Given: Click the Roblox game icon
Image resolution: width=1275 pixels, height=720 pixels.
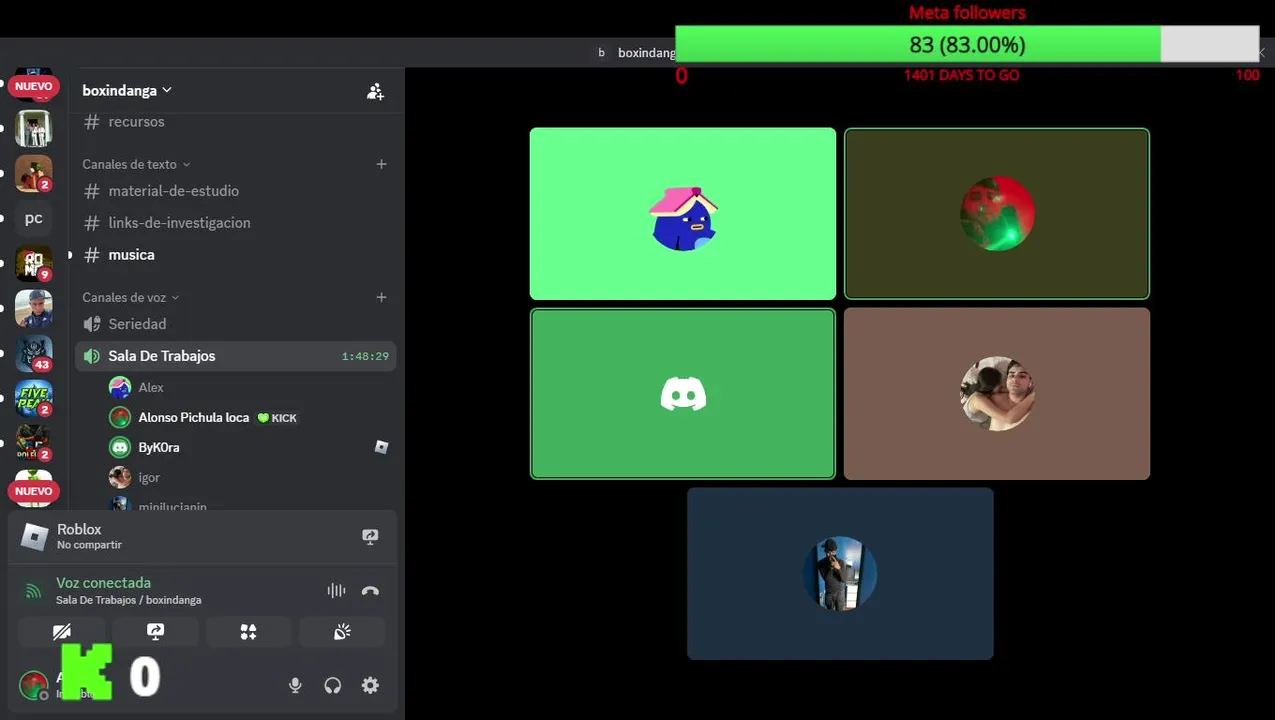Looking at the screenshot, I should 35,537.
